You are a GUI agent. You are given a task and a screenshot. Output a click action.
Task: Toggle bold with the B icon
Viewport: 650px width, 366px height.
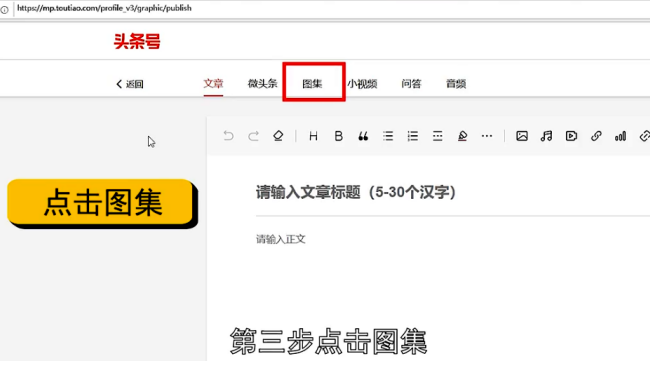pyautogui.click(x=338, y=136)
